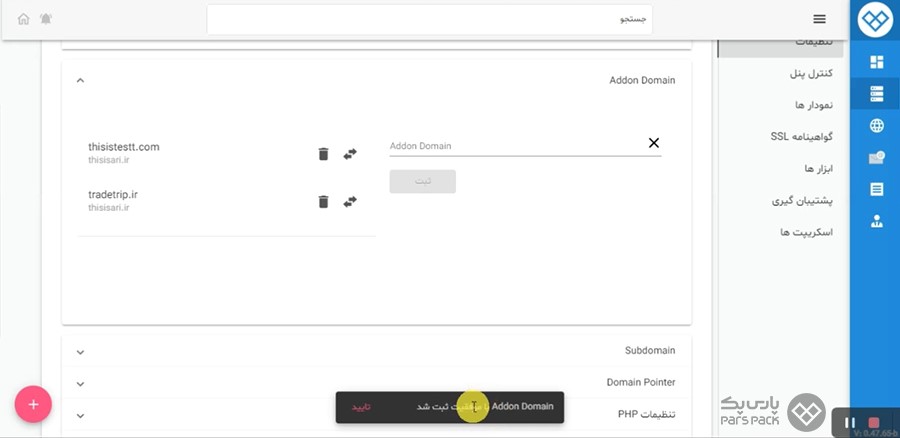Screen dimensions: 900x438
Task: Open the پشتیبان گیری menu item
Action: (x=802, y=201)
